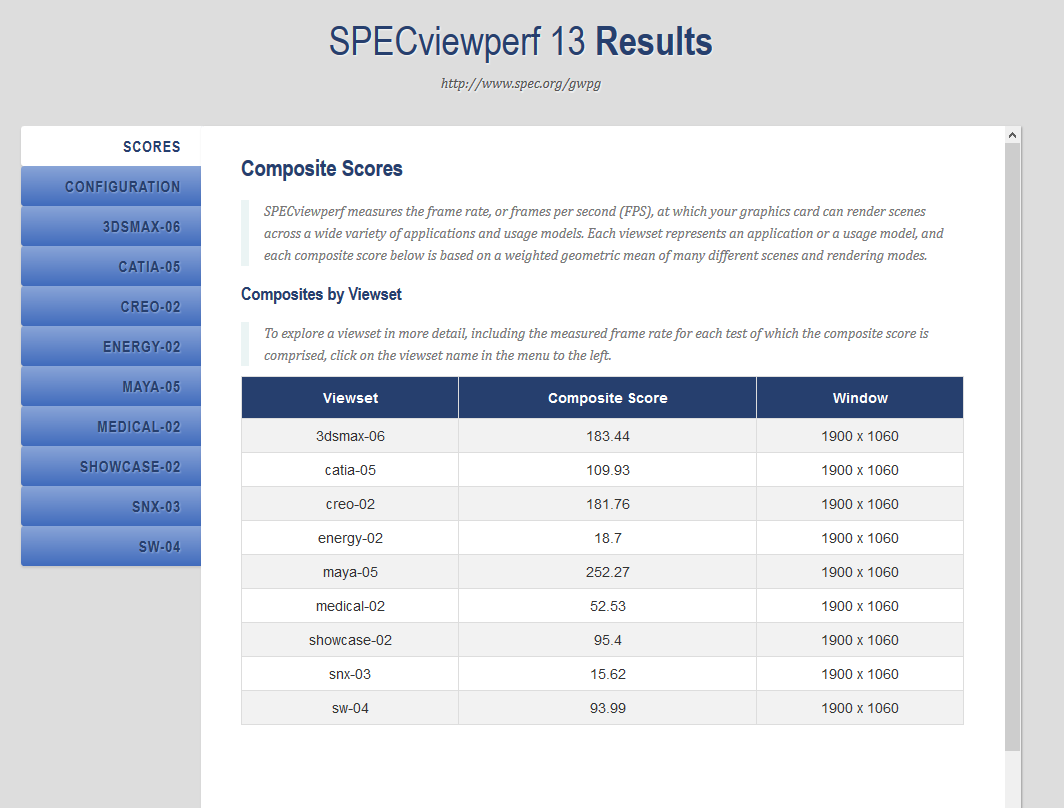Viewport: 1064px width, 808px height.
Task: Click the Composite Score column header
Action: click(607, 398)
